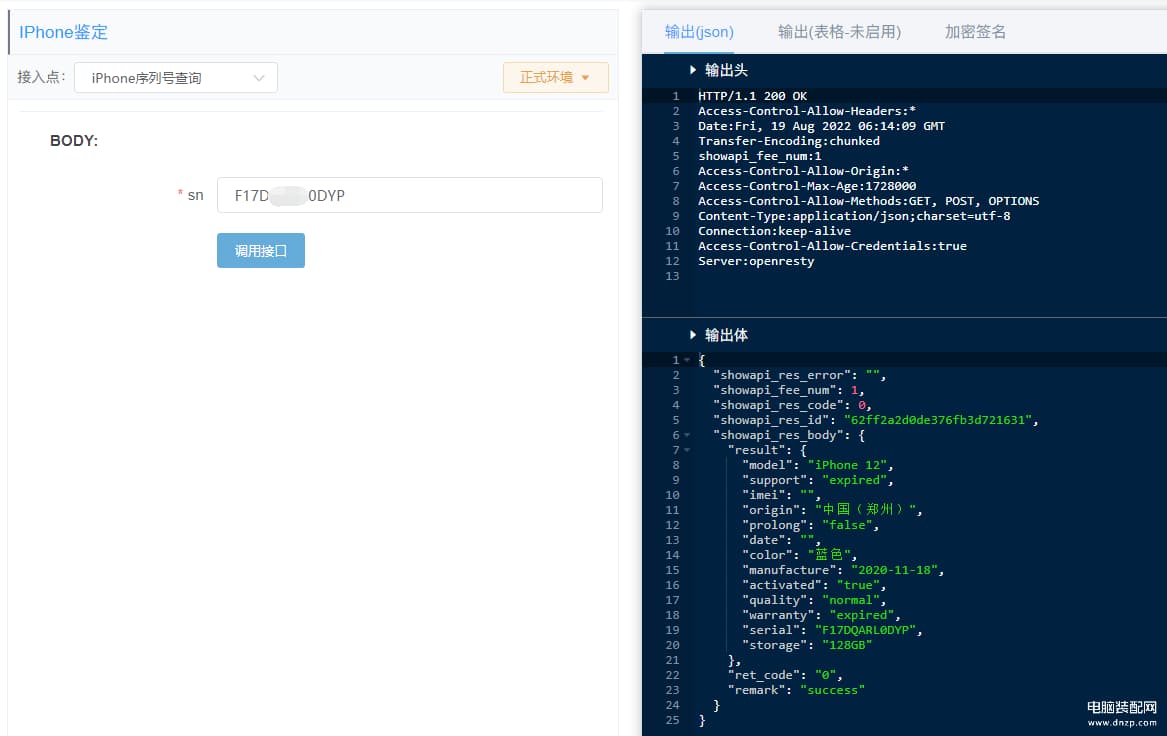Open the 加密签名 tab

(975, 32)
